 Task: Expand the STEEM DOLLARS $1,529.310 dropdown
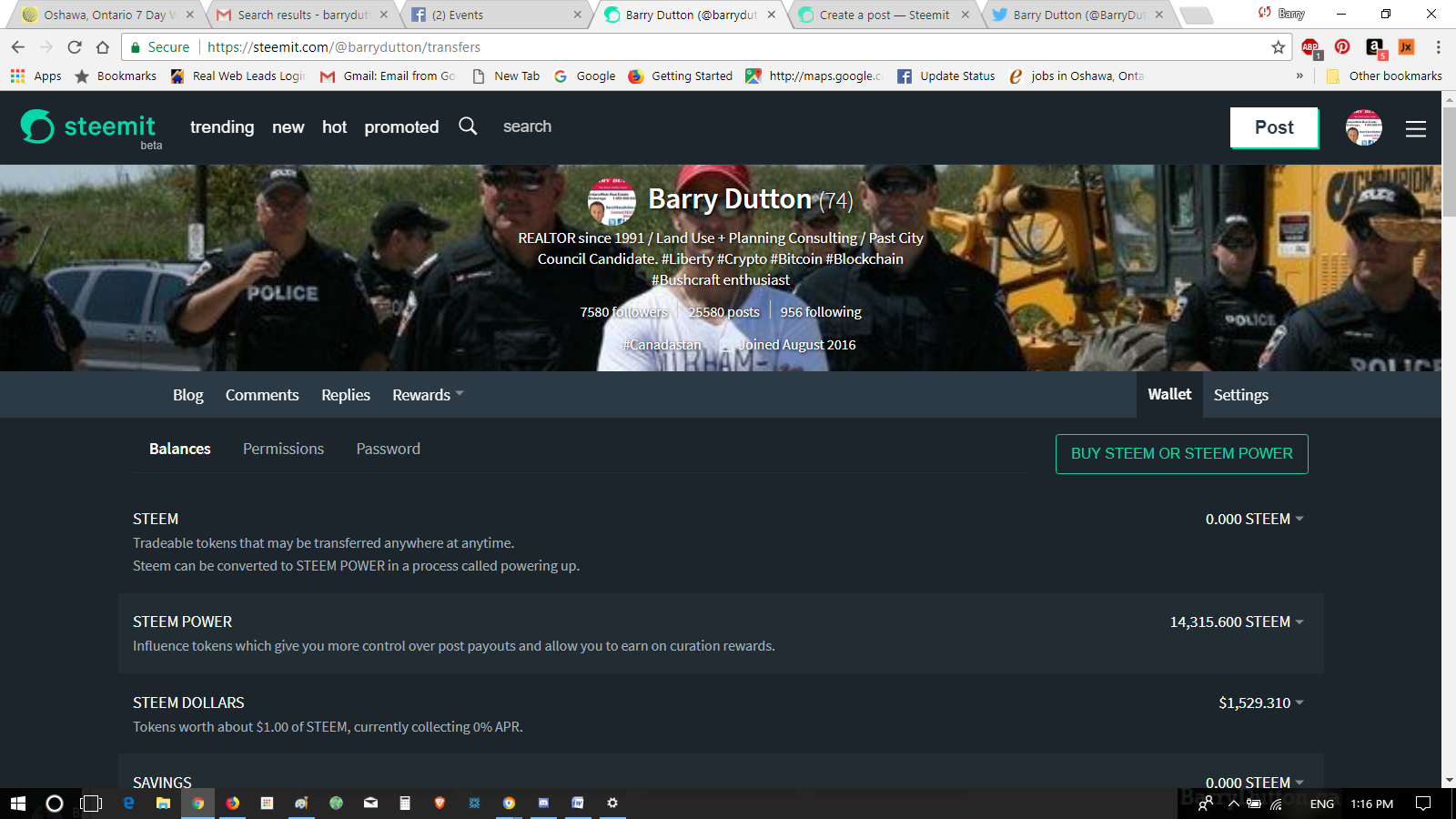pos(1261,703)
